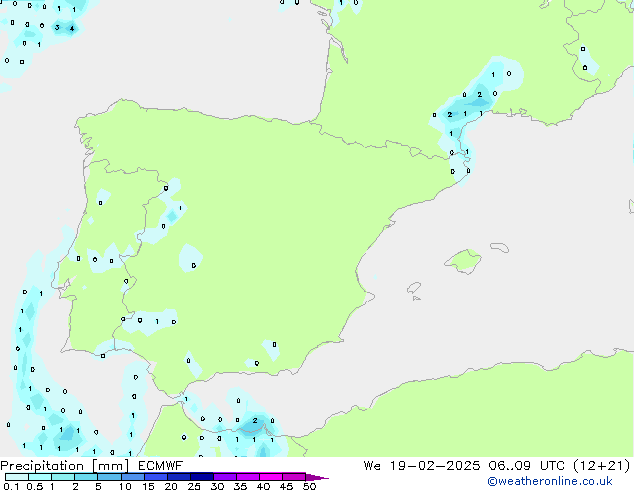Image resolution: width=634 pixels, height=490 pixels.
Task: Click the "UTC" label
Action: [552, 465]
